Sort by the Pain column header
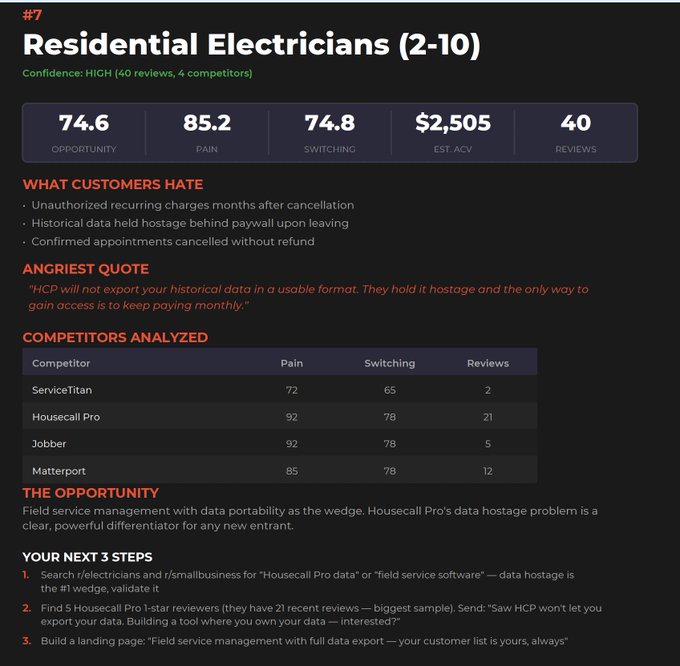Screen dimensions: 680x666 [x=291, y=363]
